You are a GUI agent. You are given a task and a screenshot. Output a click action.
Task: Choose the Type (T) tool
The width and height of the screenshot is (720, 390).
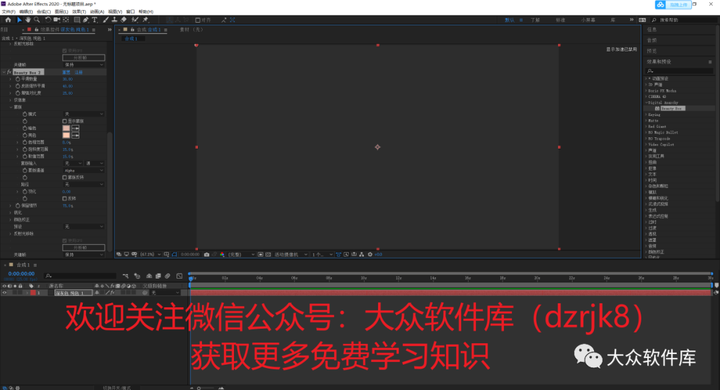pyautogui.click(x=95, y=20)
